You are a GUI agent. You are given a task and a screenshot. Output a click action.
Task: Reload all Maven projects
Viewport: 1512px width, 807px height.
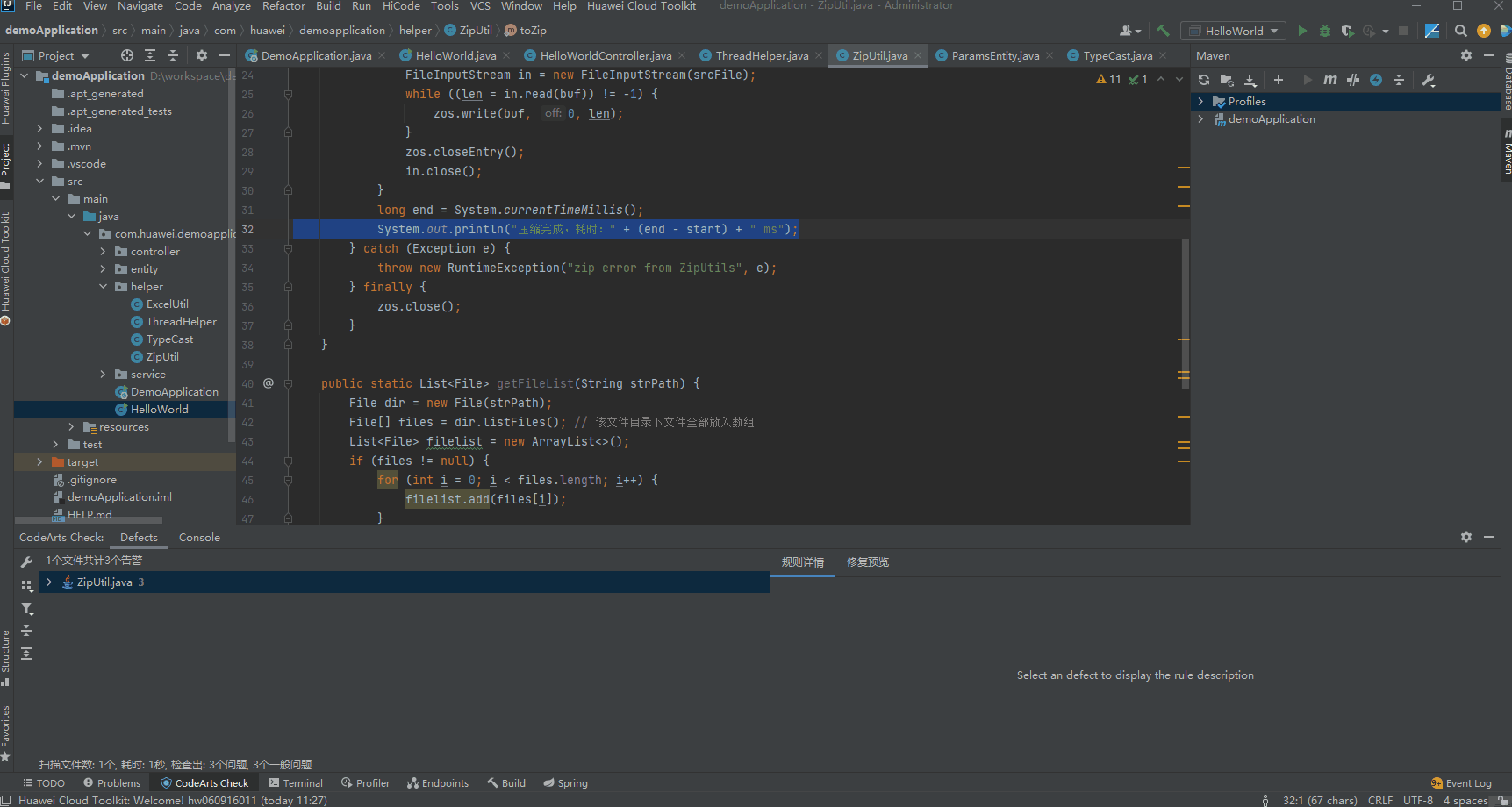tap(1204, 80)
